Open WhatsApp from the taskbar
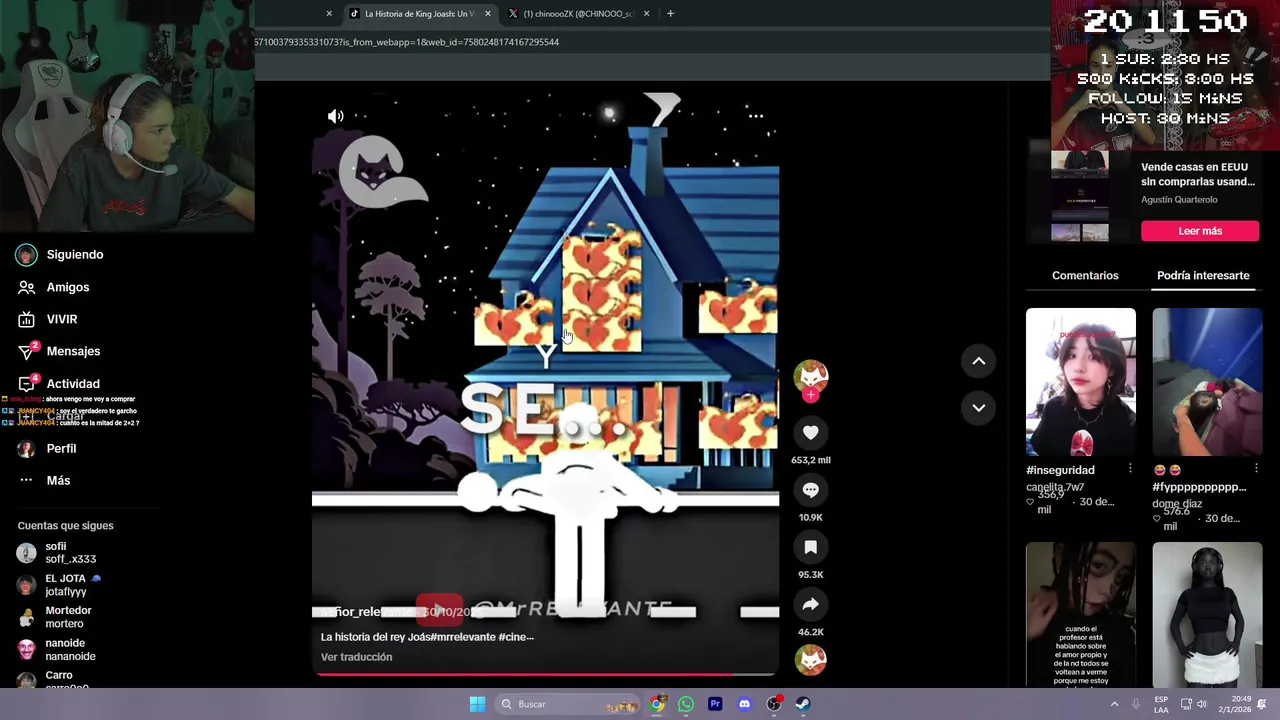Viewport: 1280px width, 720px height. 686,704
